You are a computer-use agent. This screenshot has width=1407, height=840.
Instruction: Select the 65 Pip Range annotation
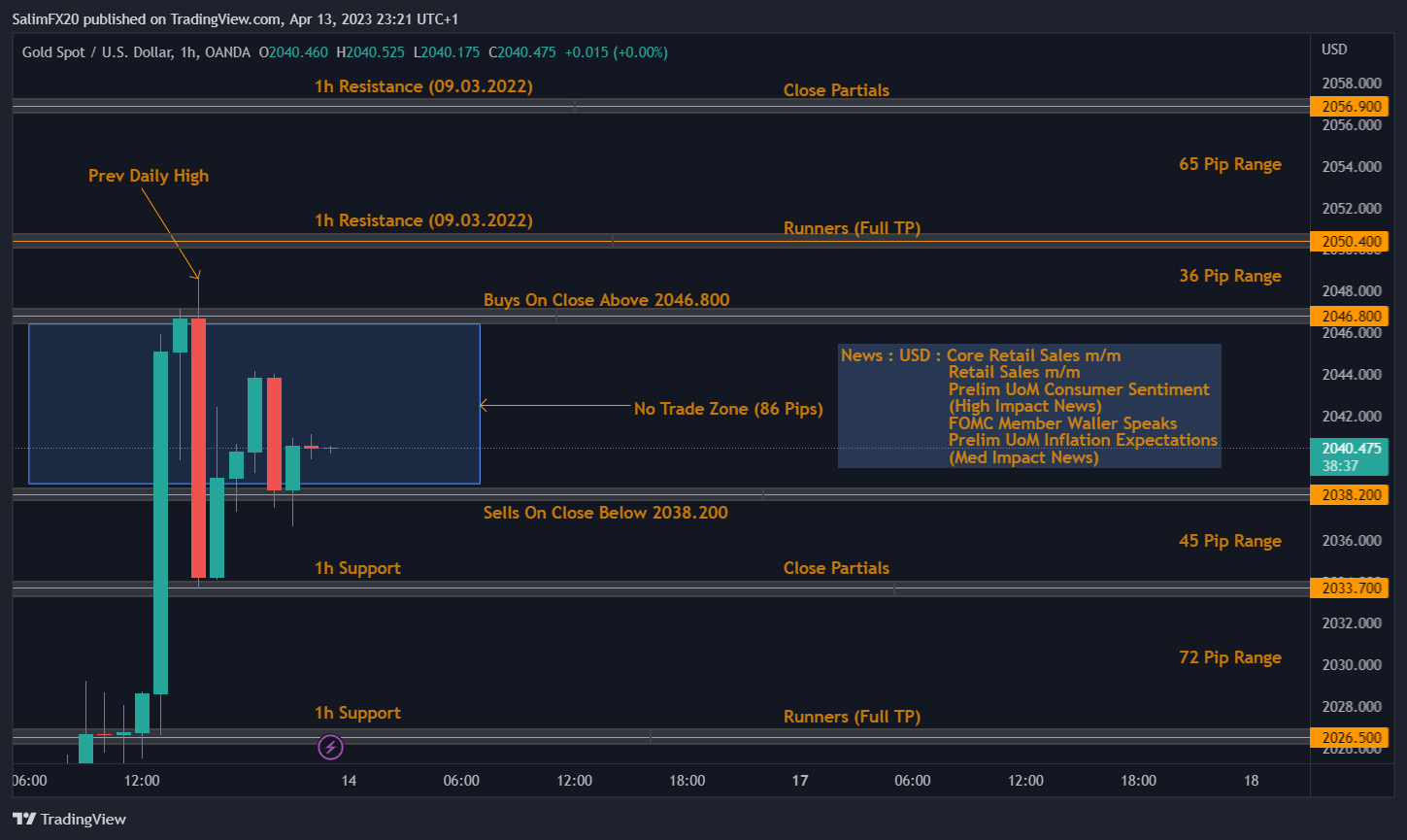[1229, 164]
